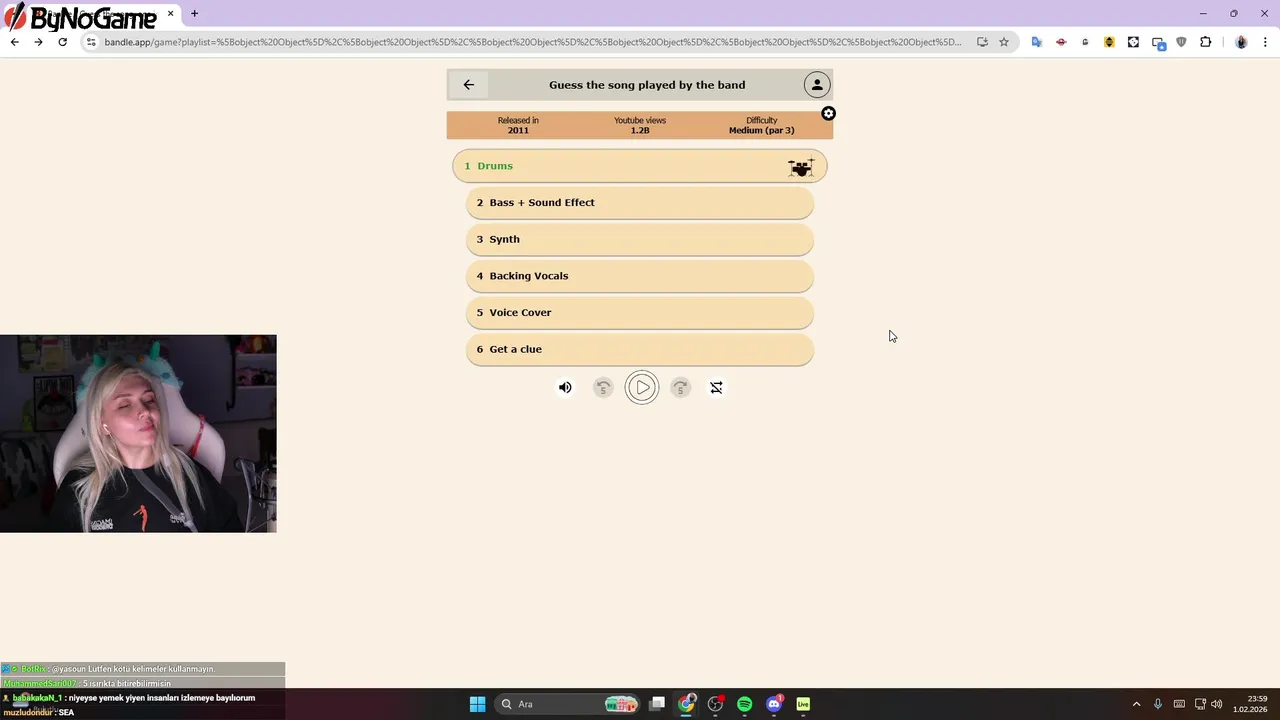Click the 'Released in 2011' info
This screenshot has width=1280, height=720.
pos(518,125)
